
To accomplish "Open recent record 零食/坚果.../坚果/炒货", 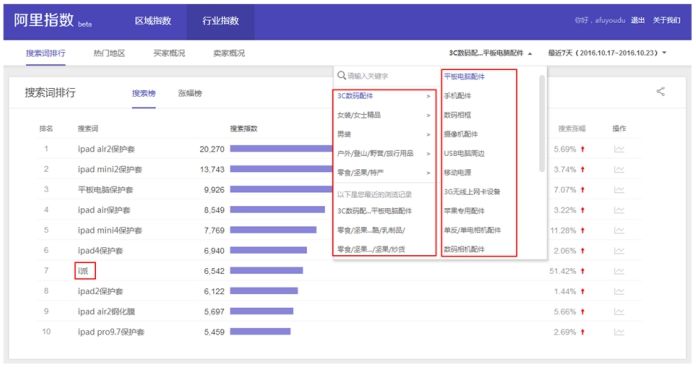I will pyautogui.click(x=371, y=249).
